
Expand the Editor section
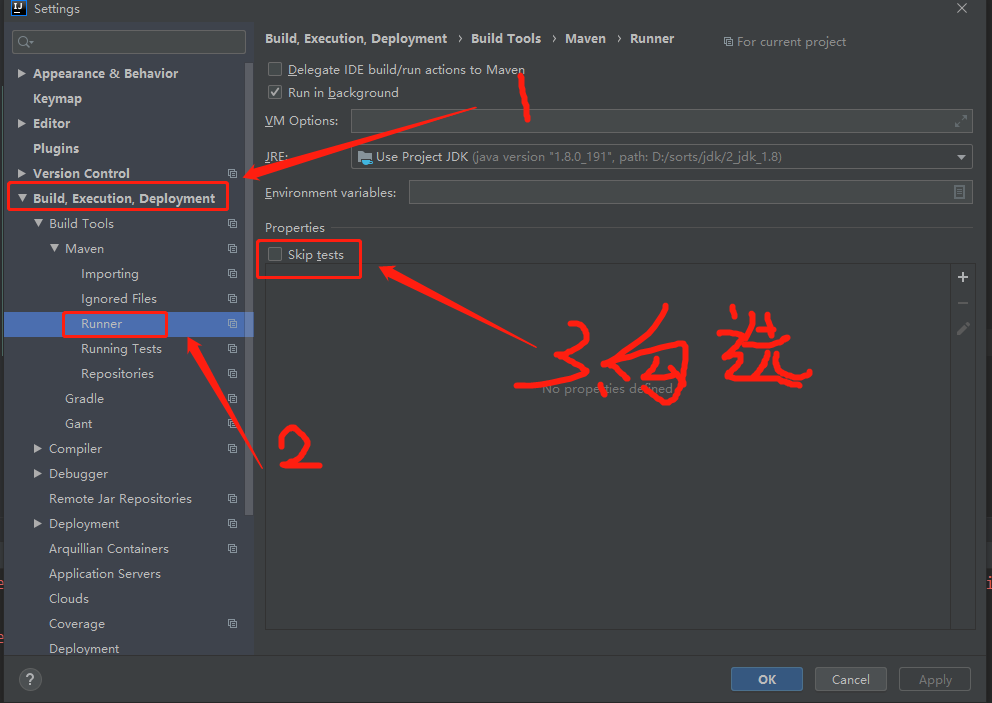(x=22, y=123)
